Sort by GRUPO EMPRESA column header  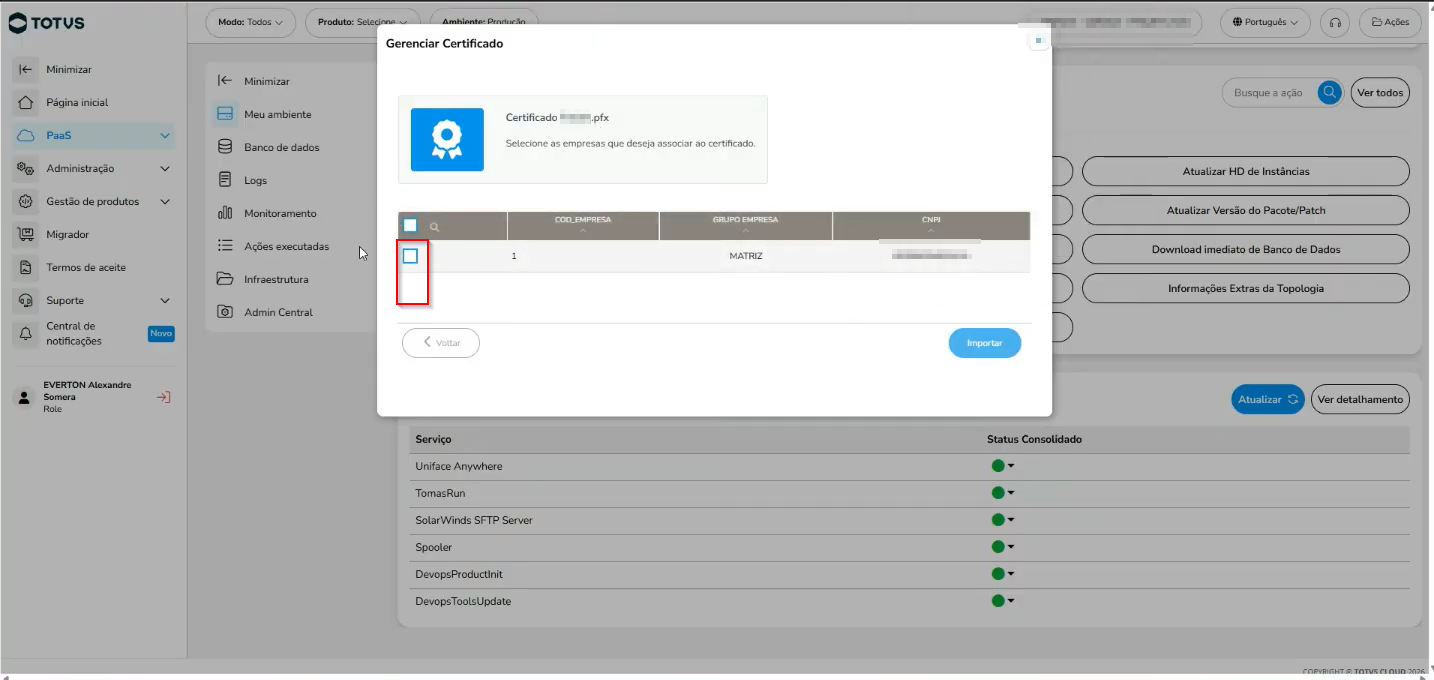(x=745, y=225)
